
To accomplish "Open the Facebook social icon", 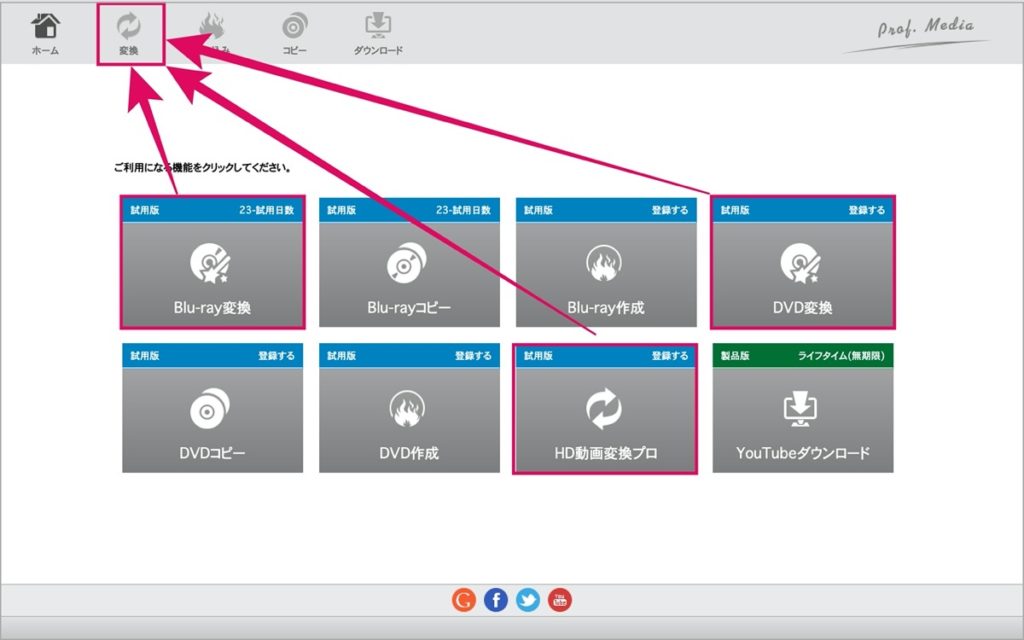I will click(496, 600).
